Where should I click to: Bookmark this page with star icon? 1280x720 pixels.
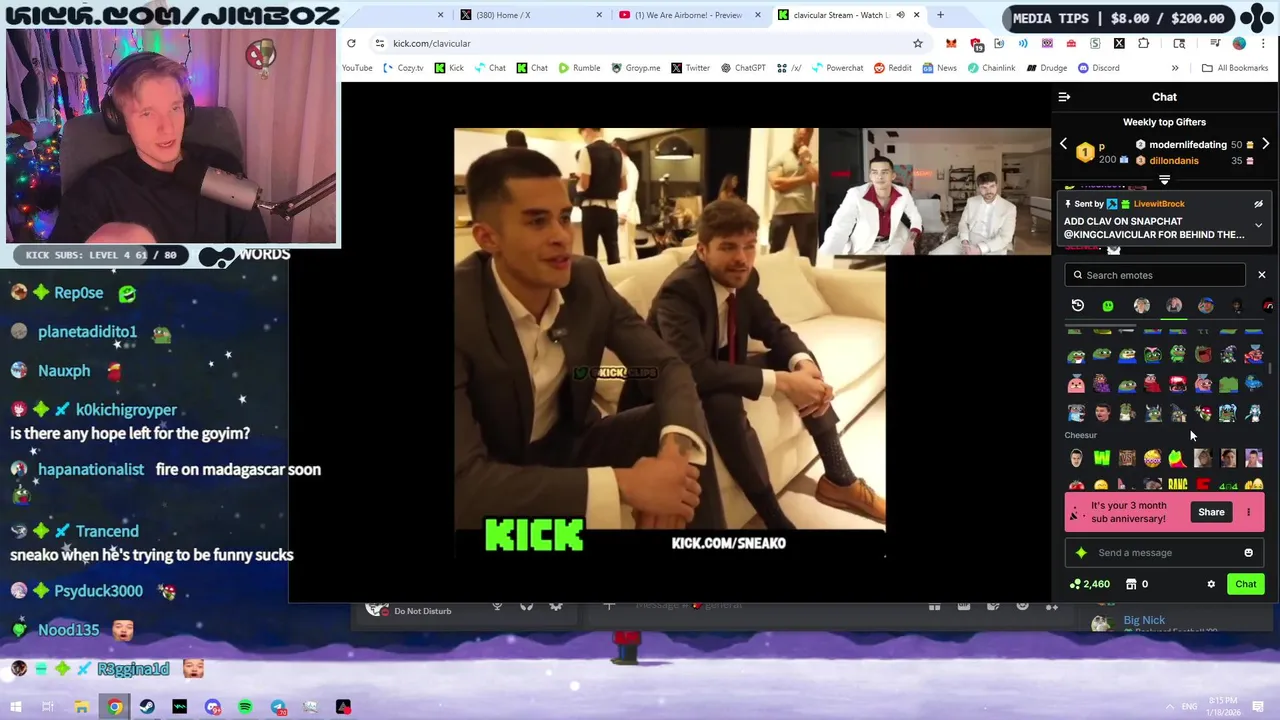click(x=917, y=43)
